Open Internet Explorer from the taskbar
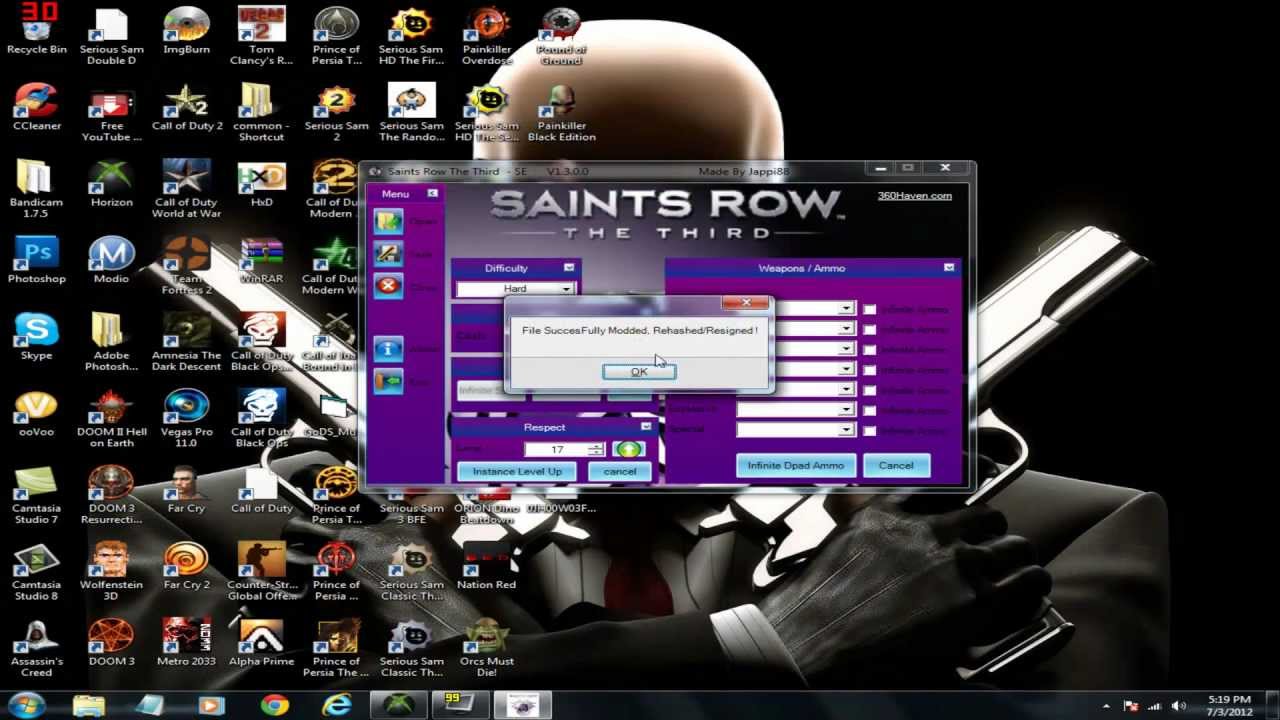 tap(337, 705)
